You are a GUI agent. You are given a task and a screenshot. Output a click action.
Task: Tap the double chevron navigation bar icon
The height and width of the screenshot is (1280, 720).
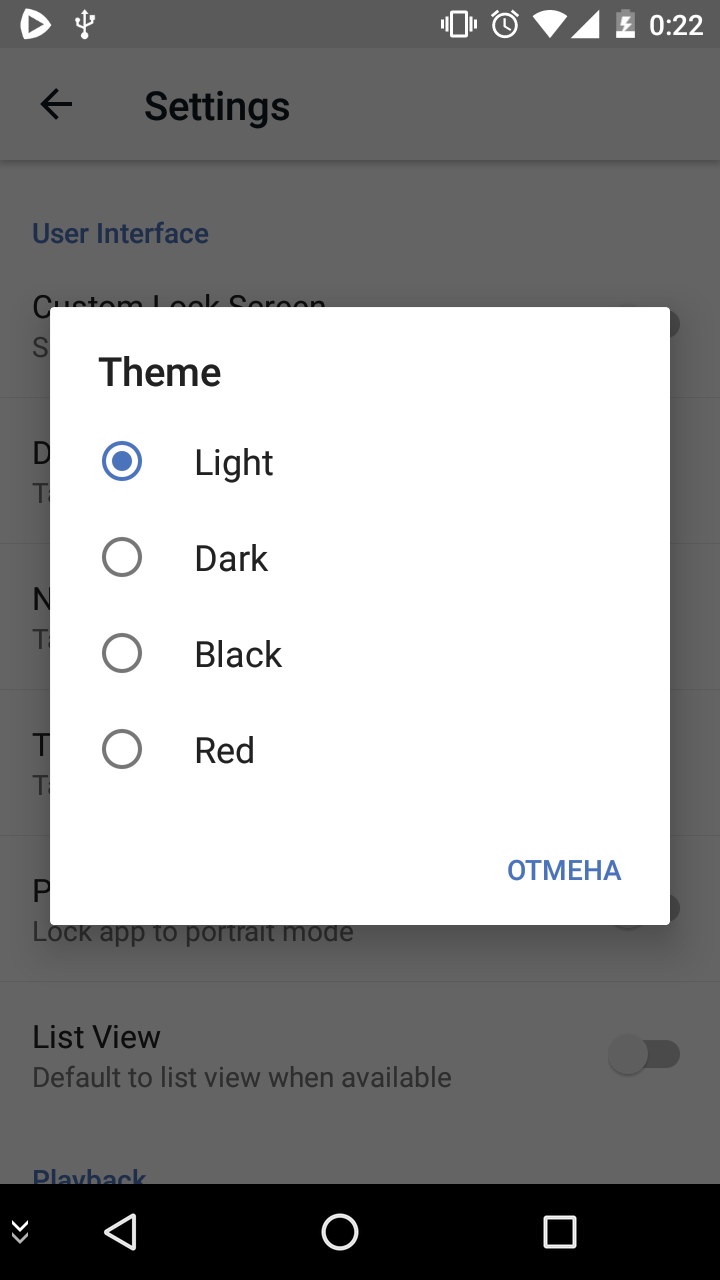(20, 1232)
